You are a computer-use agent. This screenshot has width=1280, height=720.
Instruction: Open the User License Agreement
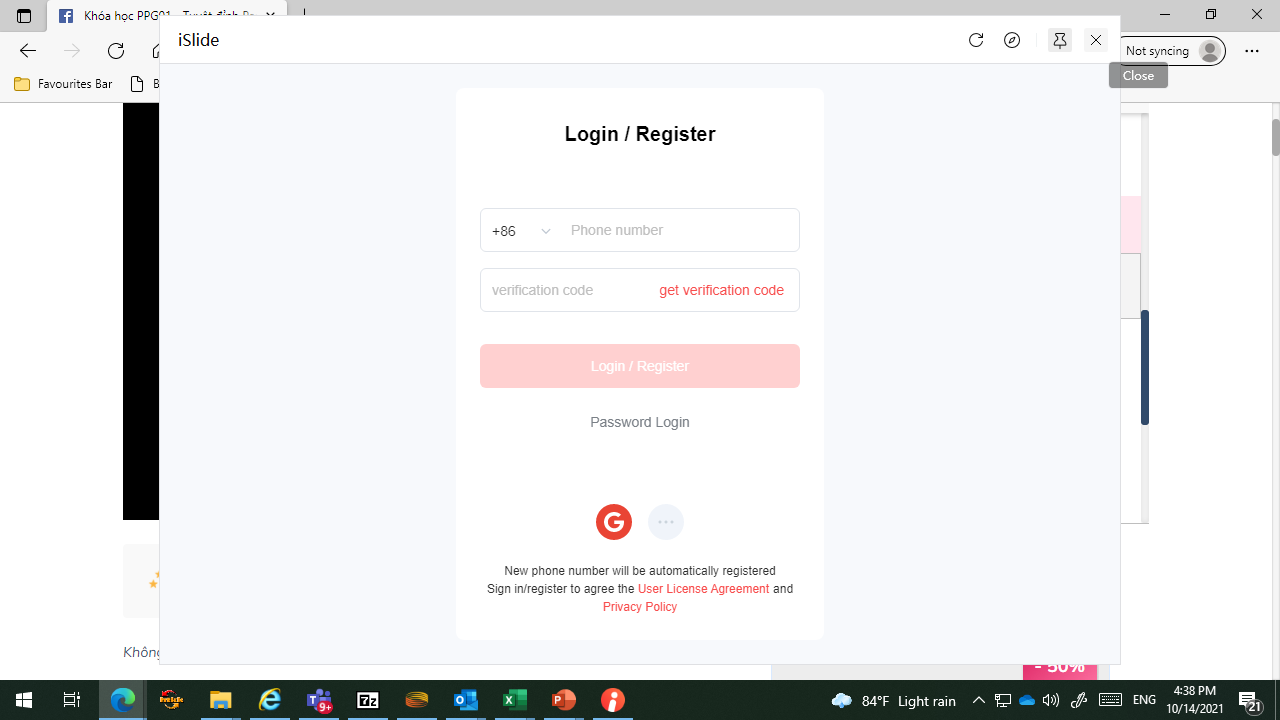click(703, 589)
